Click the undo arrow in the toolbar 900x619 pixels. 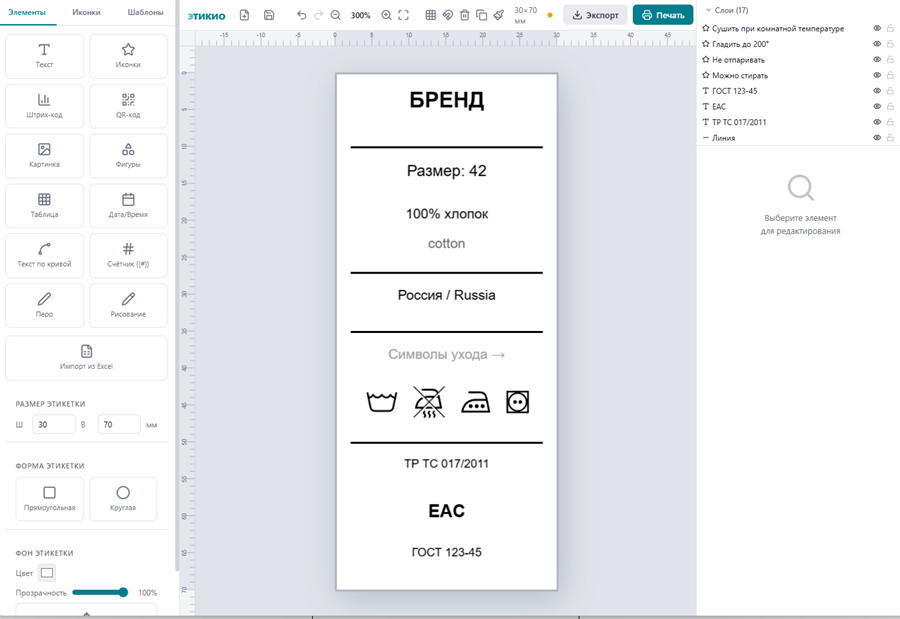click(x=302, y=16)
